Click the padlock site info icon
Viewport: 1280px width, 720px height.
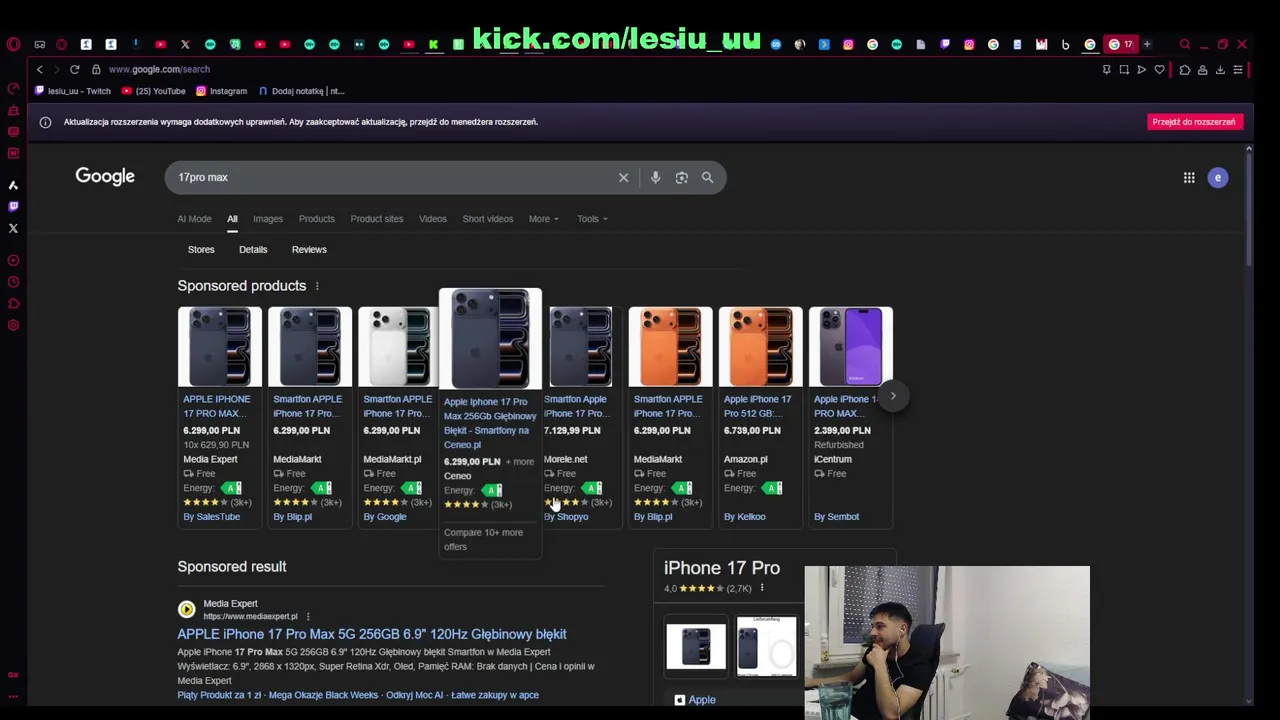[x=96, y=69]
